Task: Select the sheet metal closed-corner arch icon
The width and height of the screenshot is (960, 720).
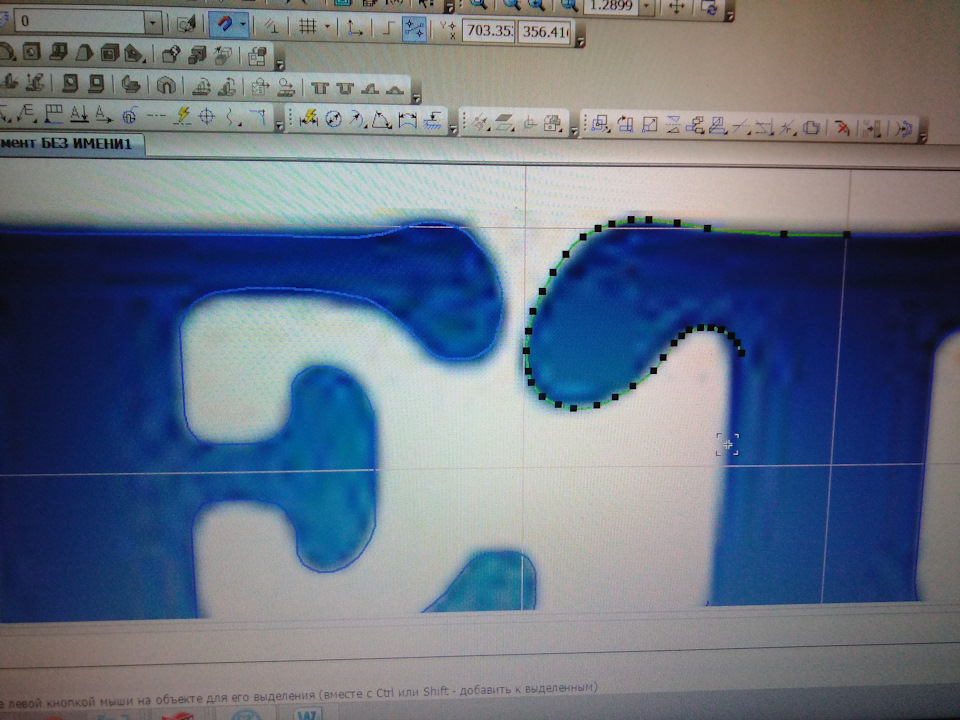Action: [x=166, y=84]
